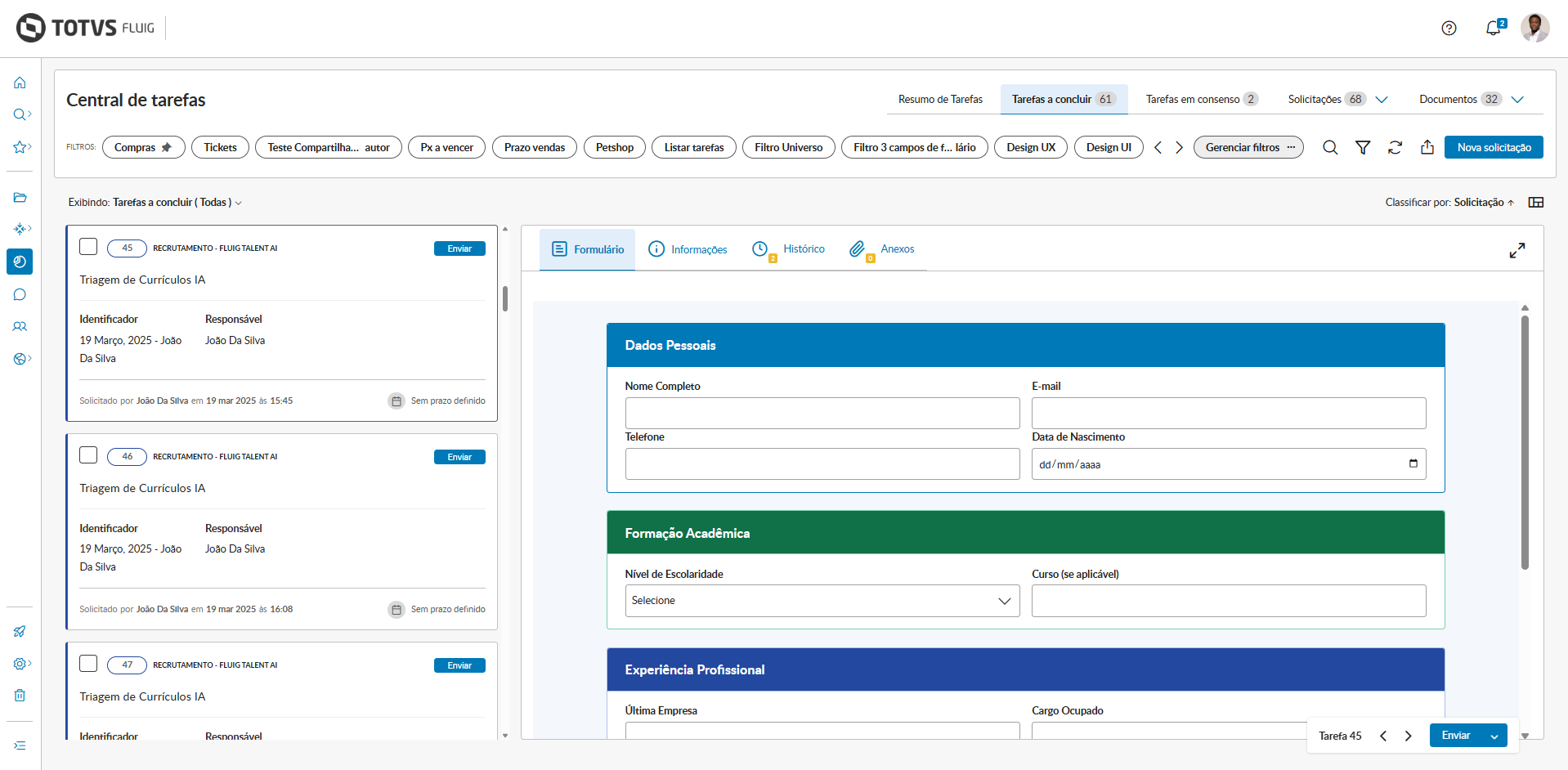The height and width of the screenshot is (770, 1568).
Task: Focus the Telefone field
Action: (x=822, y=463)
